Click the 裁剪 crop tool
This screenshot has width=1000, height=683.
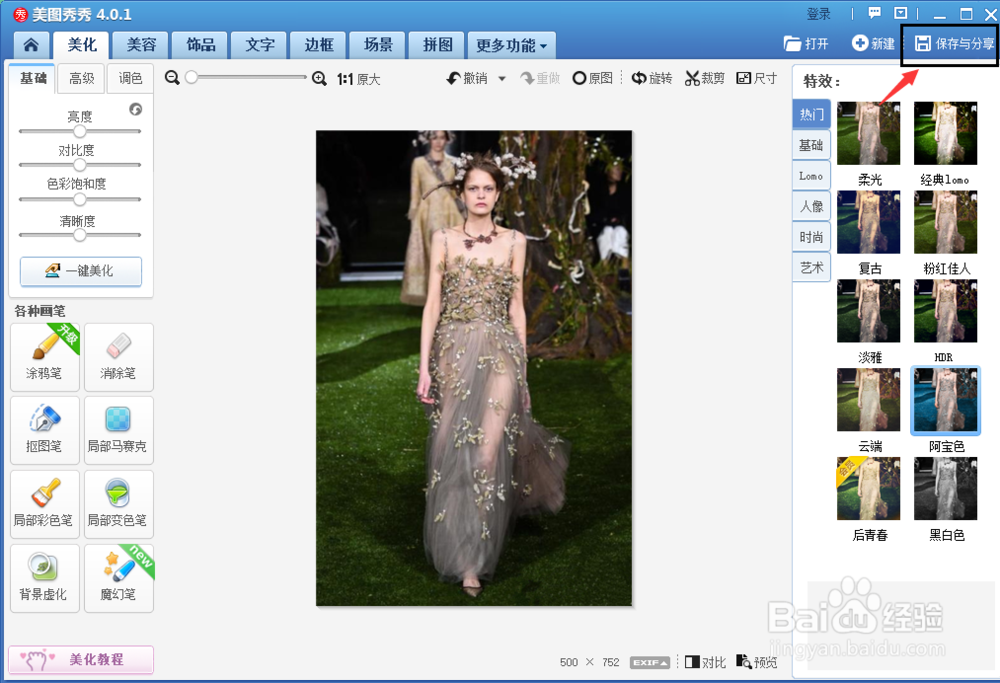coord(705,78)
